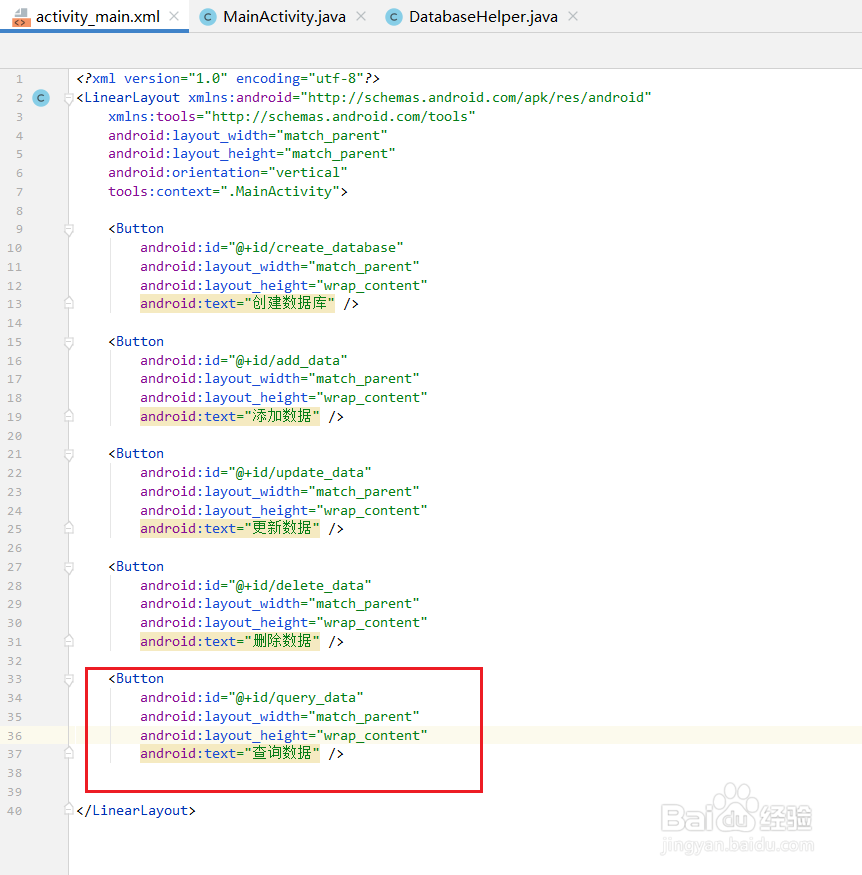Collapse the update_data Button fold on line 21
Viewport: 862px width, 875px height.
69,454
